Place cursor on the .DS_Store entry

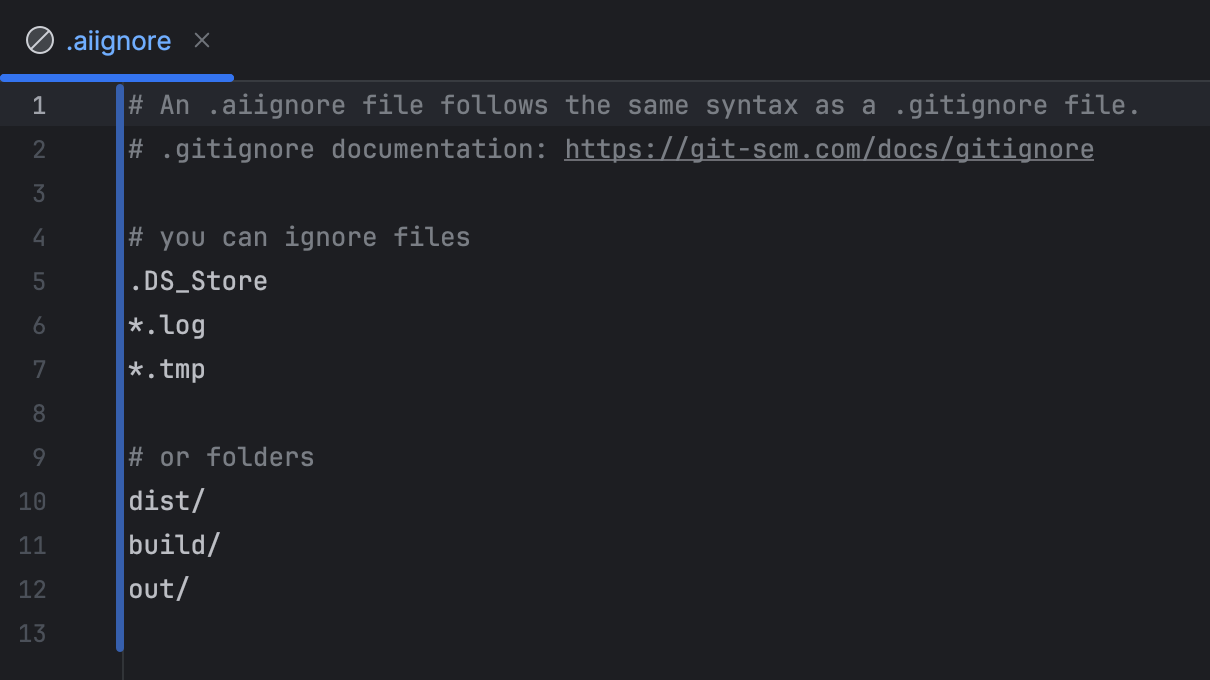[x=197, y=281]
